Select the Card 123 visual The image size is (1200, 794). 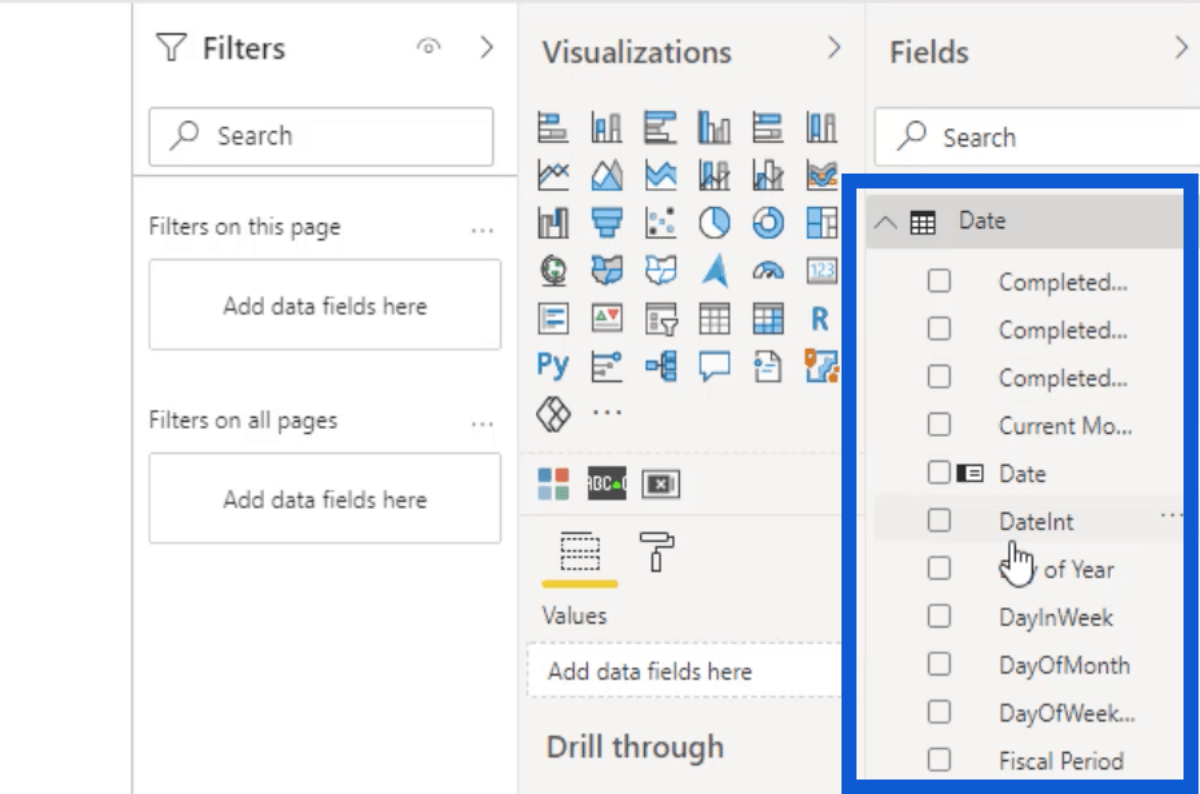click(821, 270)
